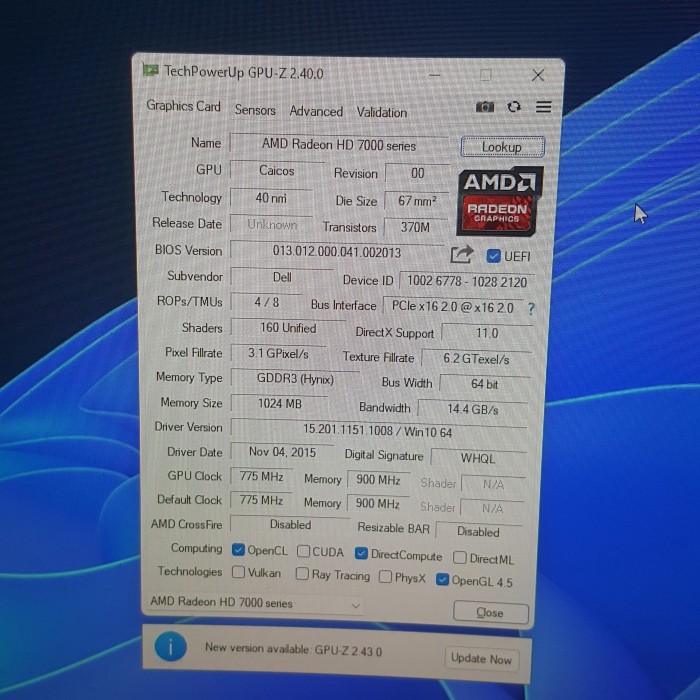700x700 pixels.
Task: Click the blue info icon in the update notice
Action: (170, 648)
